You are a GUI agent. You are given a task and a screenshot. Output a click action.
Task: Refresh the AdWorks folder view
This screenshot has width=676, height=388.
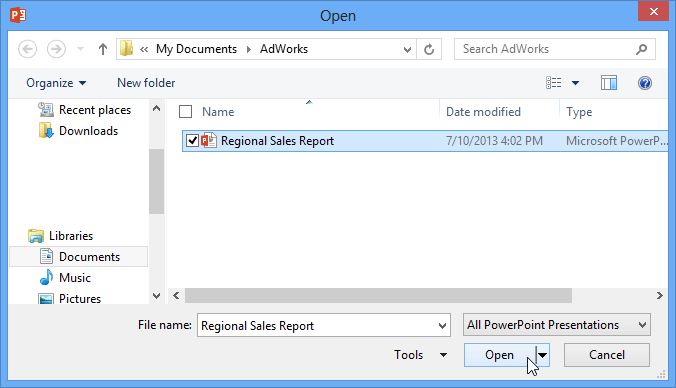click(429, 49)
